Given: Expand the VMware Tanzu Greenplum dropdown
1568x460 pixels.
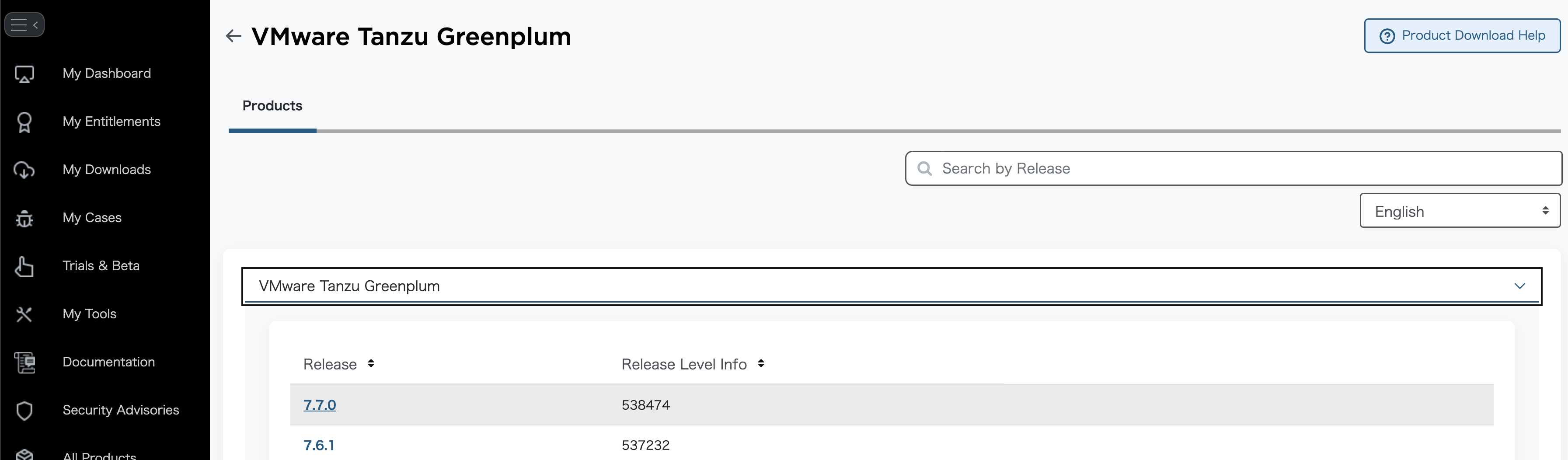Looking at the screenshot, I should (x=891, y=286).
